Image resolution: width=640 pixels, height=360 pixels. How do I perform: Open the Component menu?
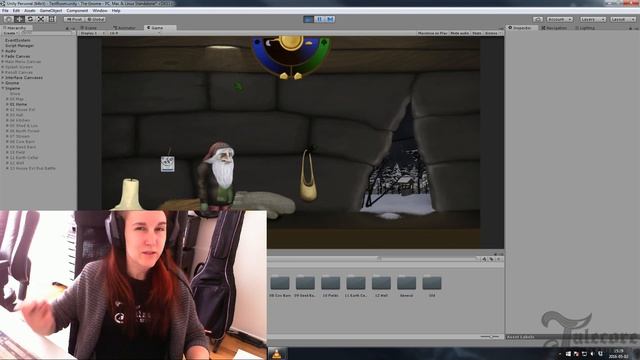(77, 11)
